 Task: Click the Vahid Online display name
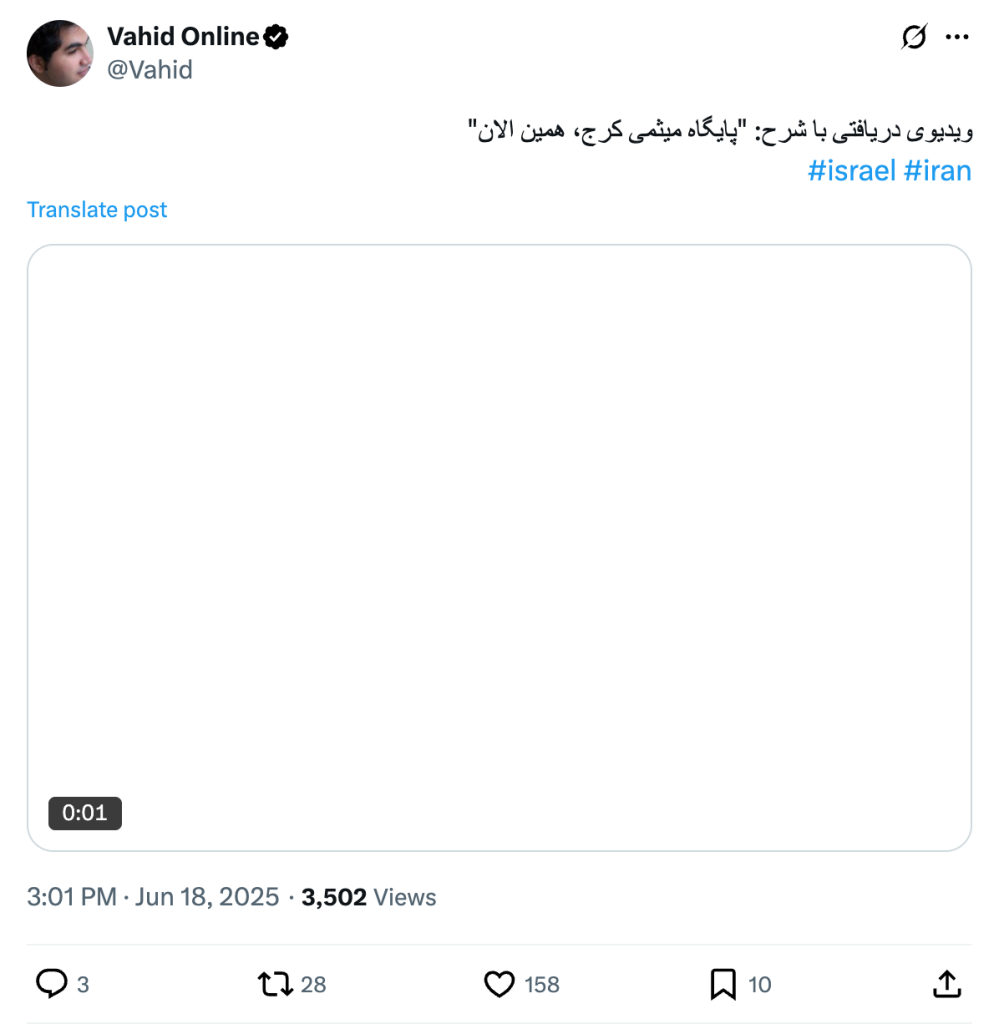click(x=183, y=37)
